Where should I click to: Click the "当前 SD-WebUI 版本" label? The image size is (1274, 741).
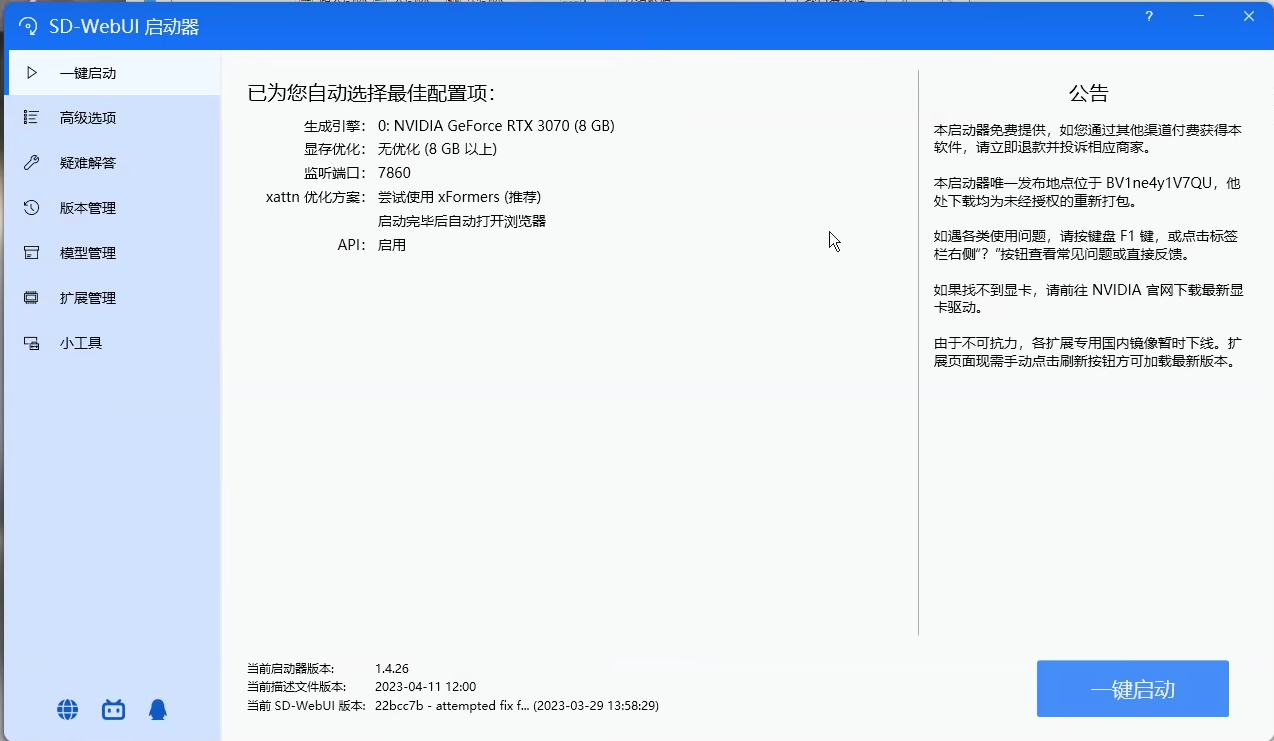pos(307,705)
